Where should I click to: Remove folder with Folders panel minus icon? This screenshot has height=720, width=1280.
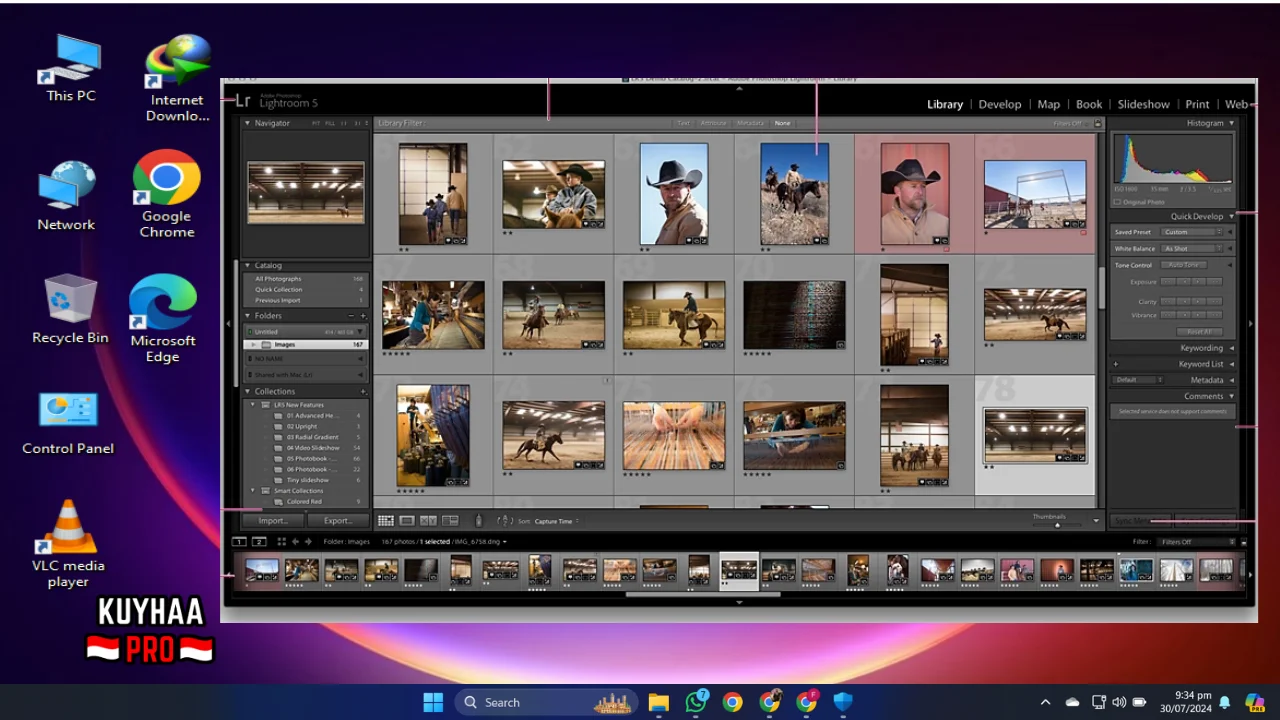pos(351,316)
